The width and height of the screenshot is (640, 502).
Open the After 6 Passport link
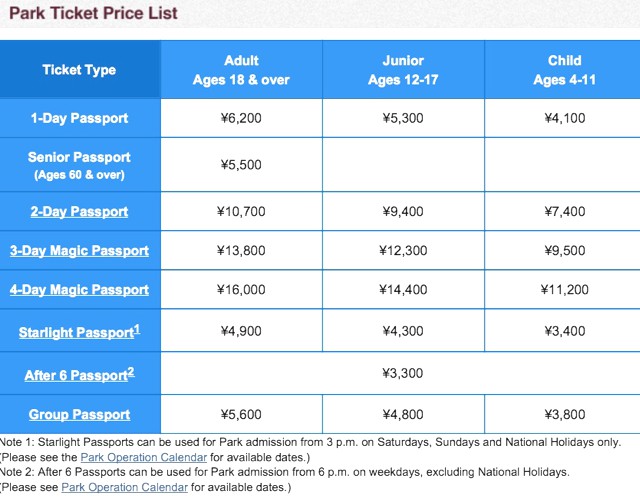coord(79,374)
